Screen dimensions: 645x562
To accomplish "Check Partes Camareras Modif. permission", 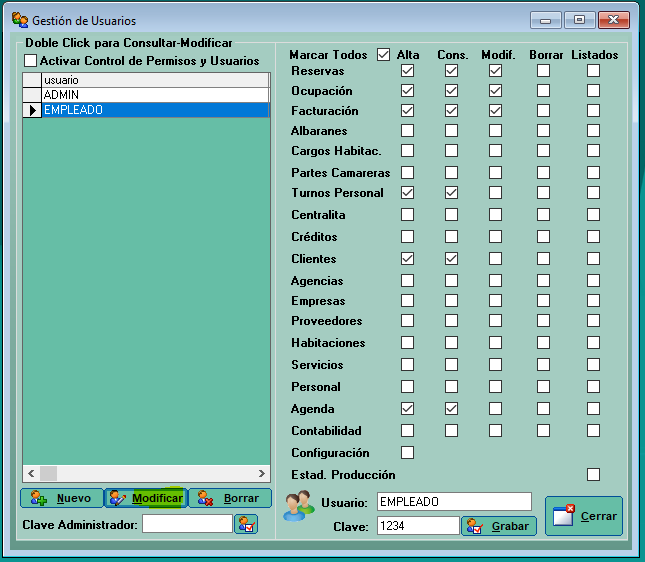I will [495, 172].
